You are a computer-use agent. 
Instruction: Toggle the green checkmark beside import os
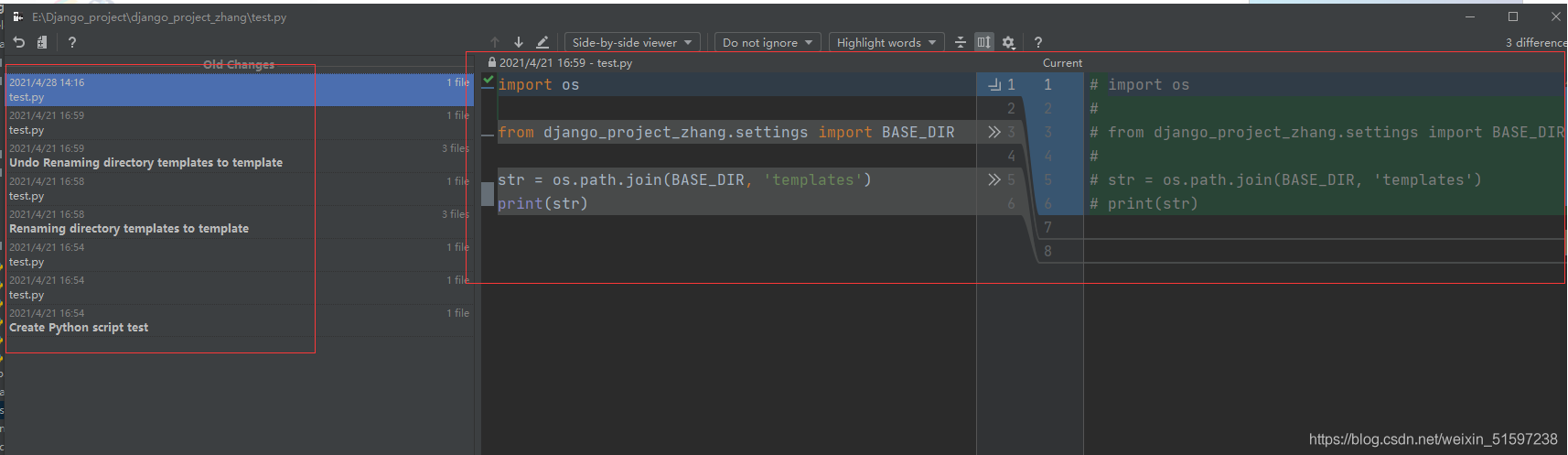[489, 81]
